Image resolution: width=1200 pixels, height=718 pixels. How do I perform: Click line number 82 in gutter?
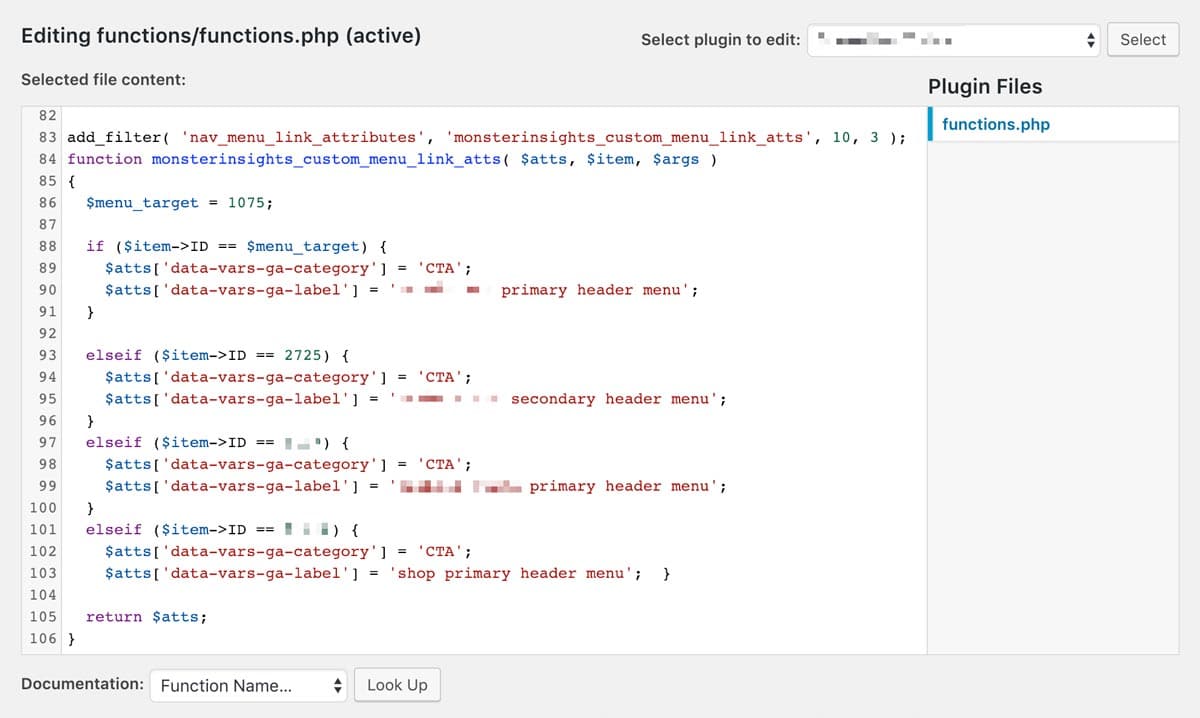[47, 116]
